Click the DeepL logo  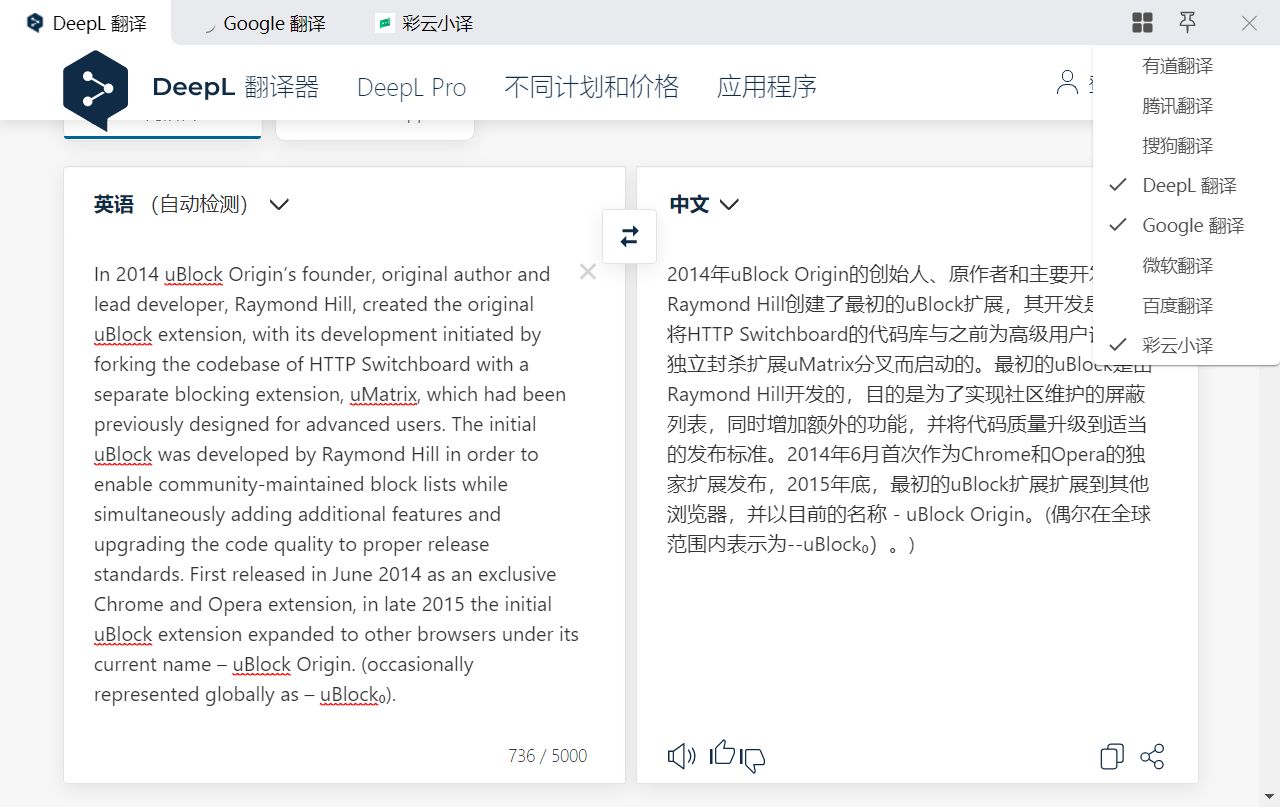coord(96,88)
